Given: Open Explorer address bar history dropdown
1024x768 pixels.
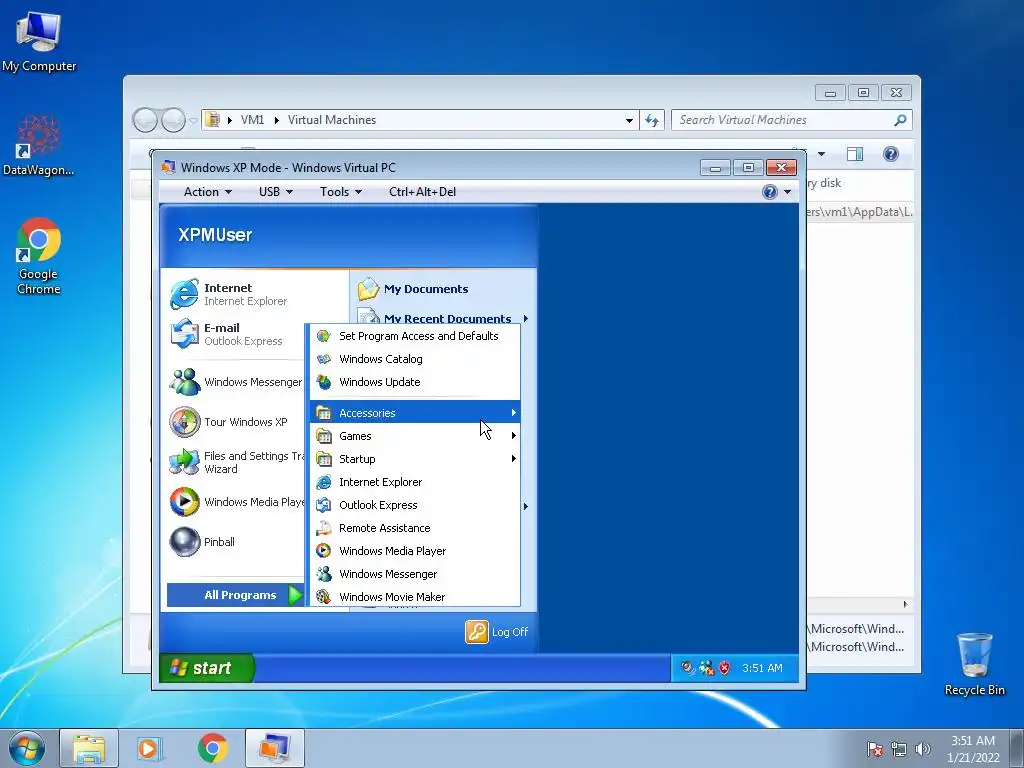Looking at the screenshot, I should coord(629,120).
